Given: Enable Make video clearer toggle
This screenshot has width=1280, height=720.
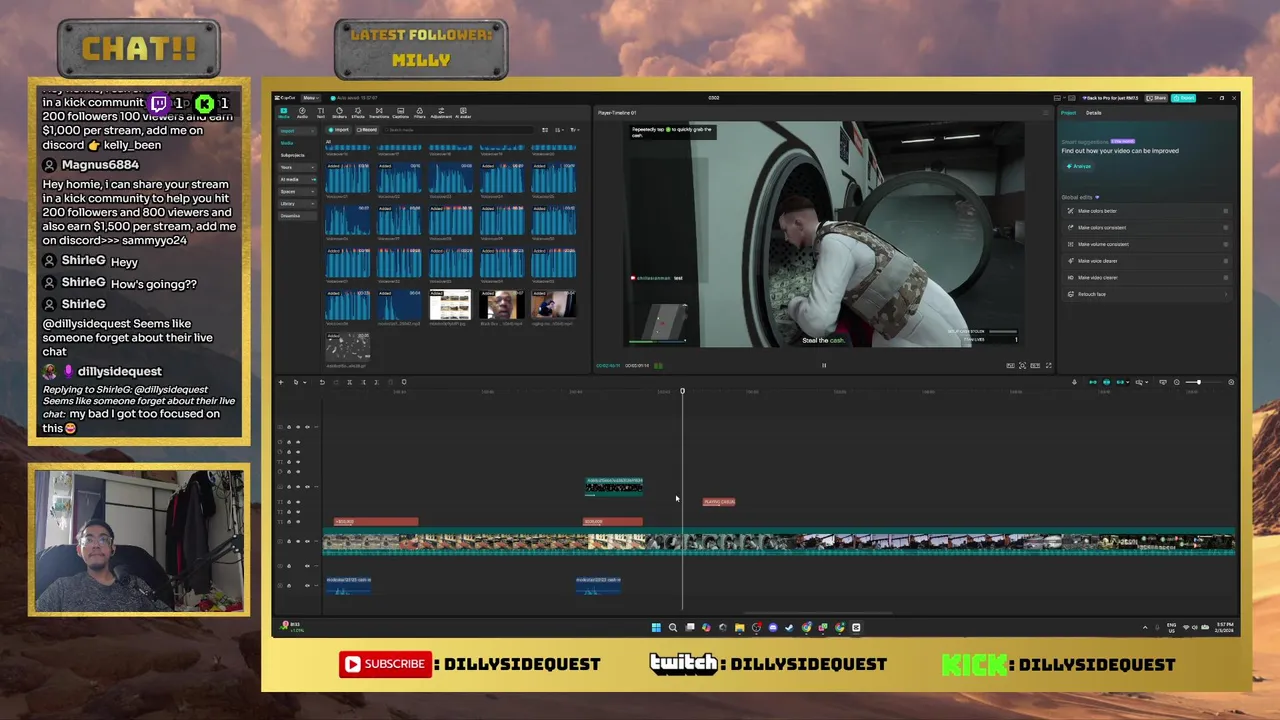Looking at the screenshot, I should [x=1226, y=278].
